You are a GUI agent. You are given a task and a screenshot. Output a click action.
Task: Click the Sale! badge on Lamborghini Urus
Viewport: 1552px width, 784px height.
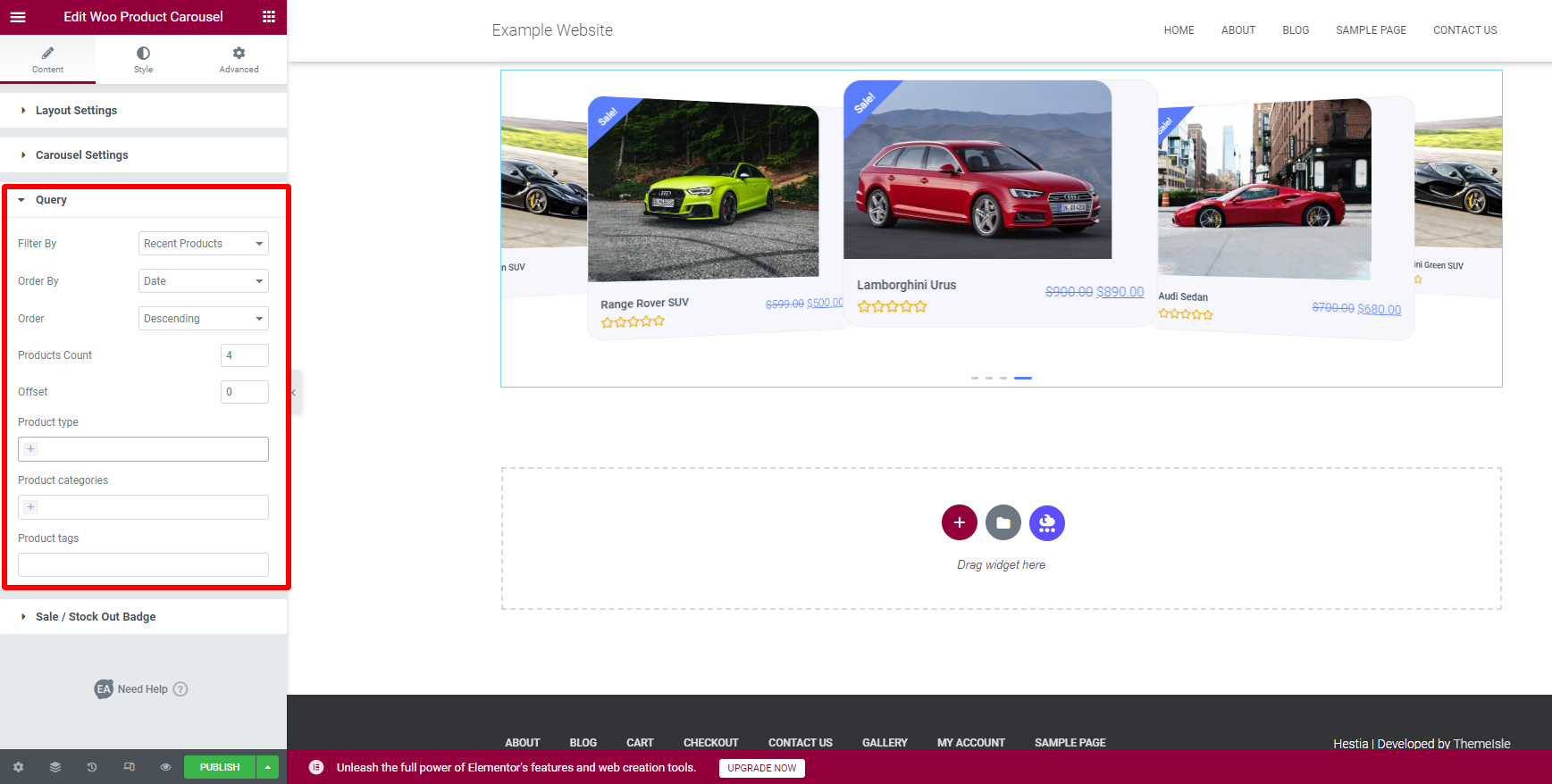coord(864,102)
